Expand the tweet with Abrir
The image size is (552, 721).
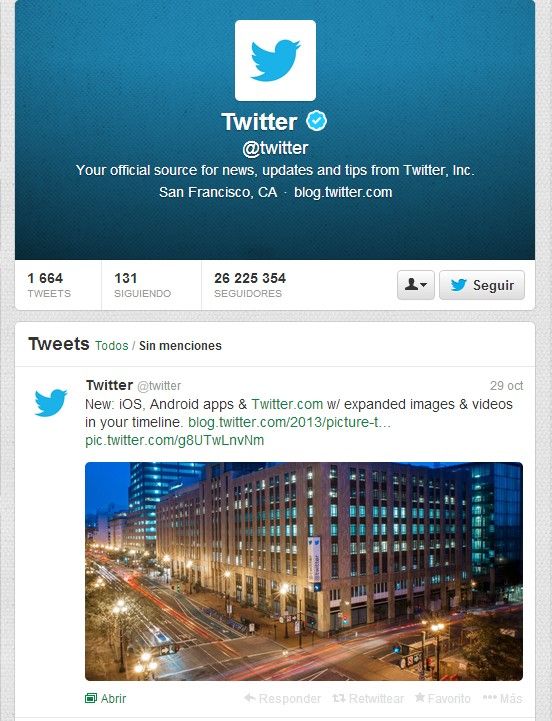105,698
